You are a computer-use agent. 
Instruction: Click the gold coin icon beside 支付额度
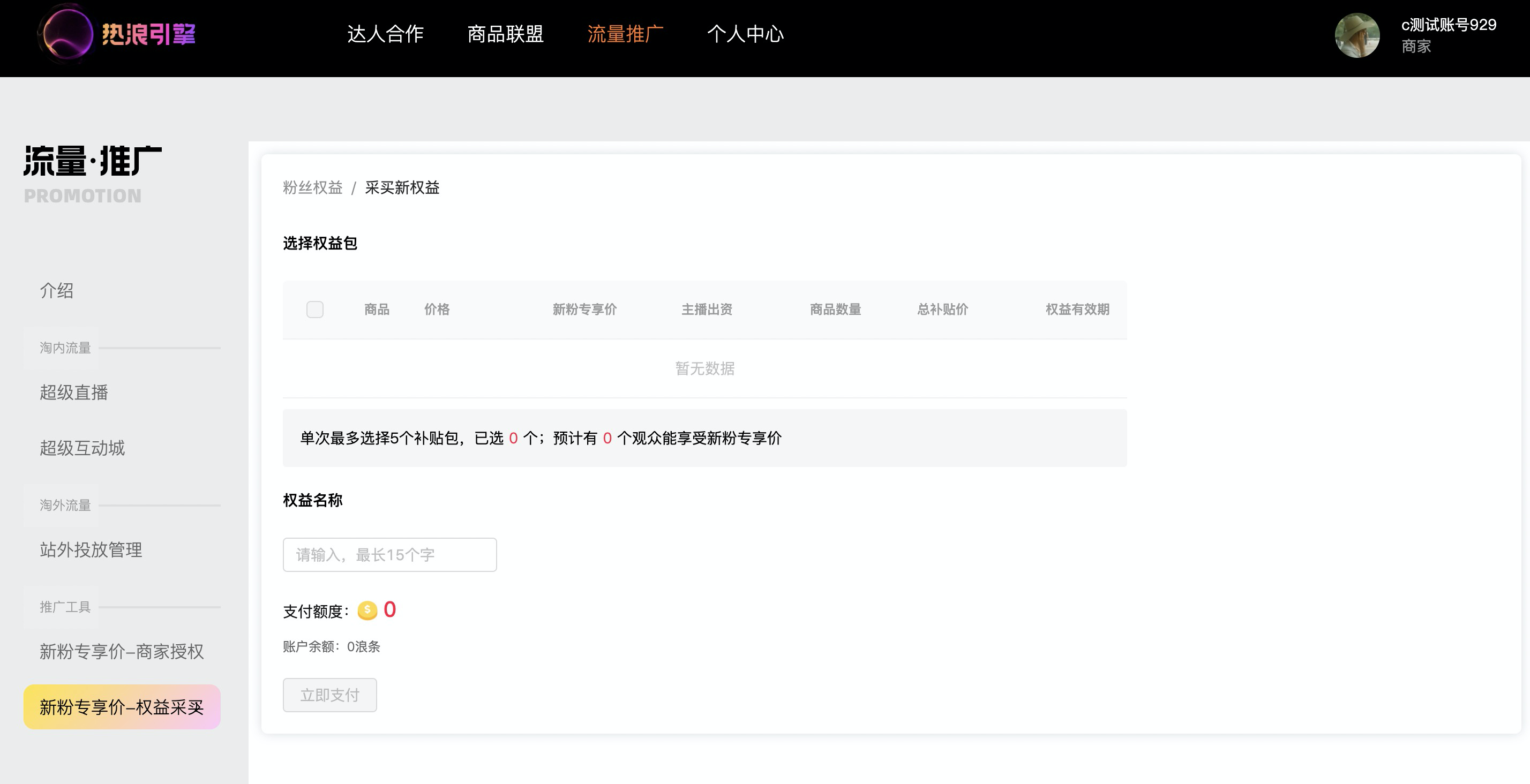coord(367,610)
